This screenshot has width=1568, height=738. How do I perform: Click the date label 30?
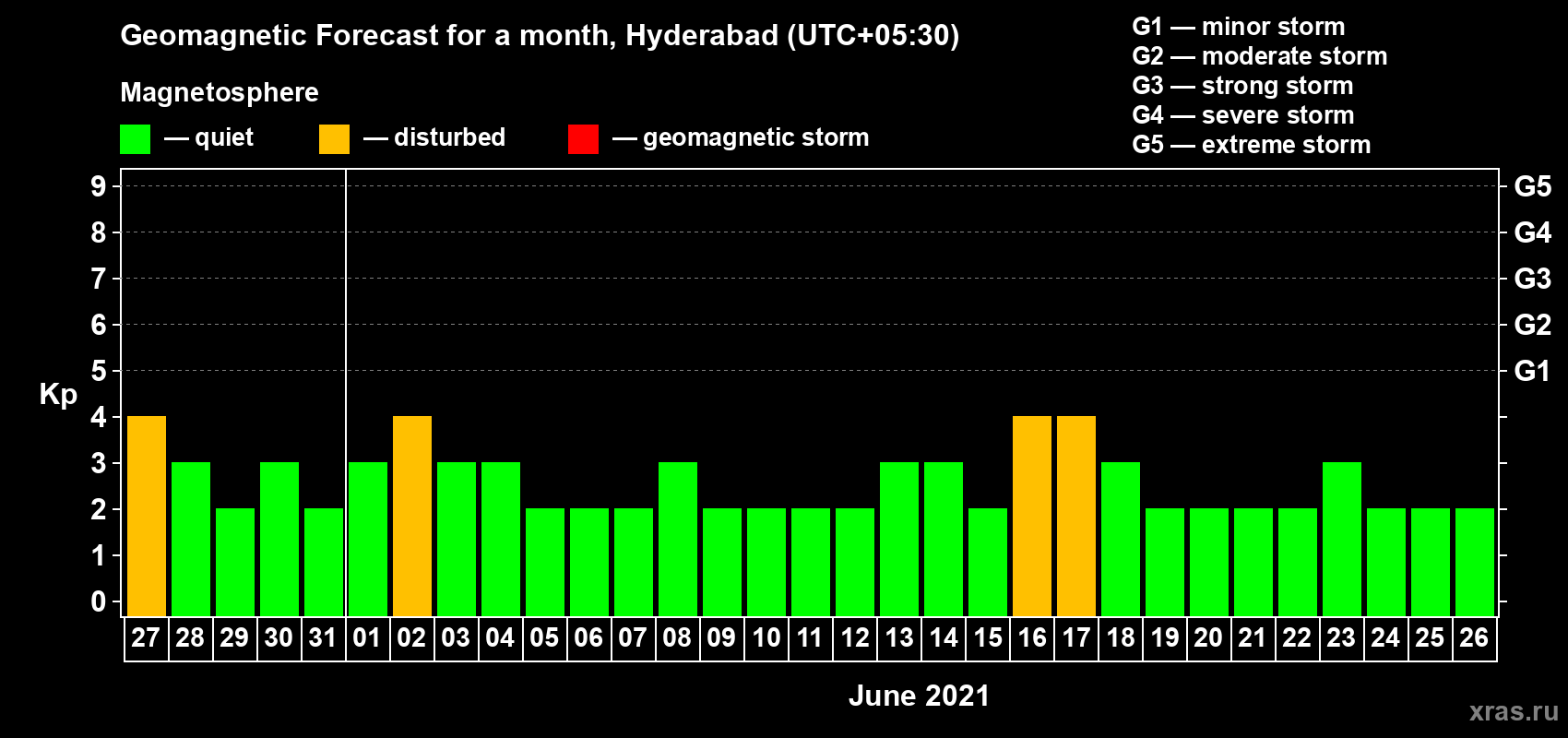coord(279,638)
